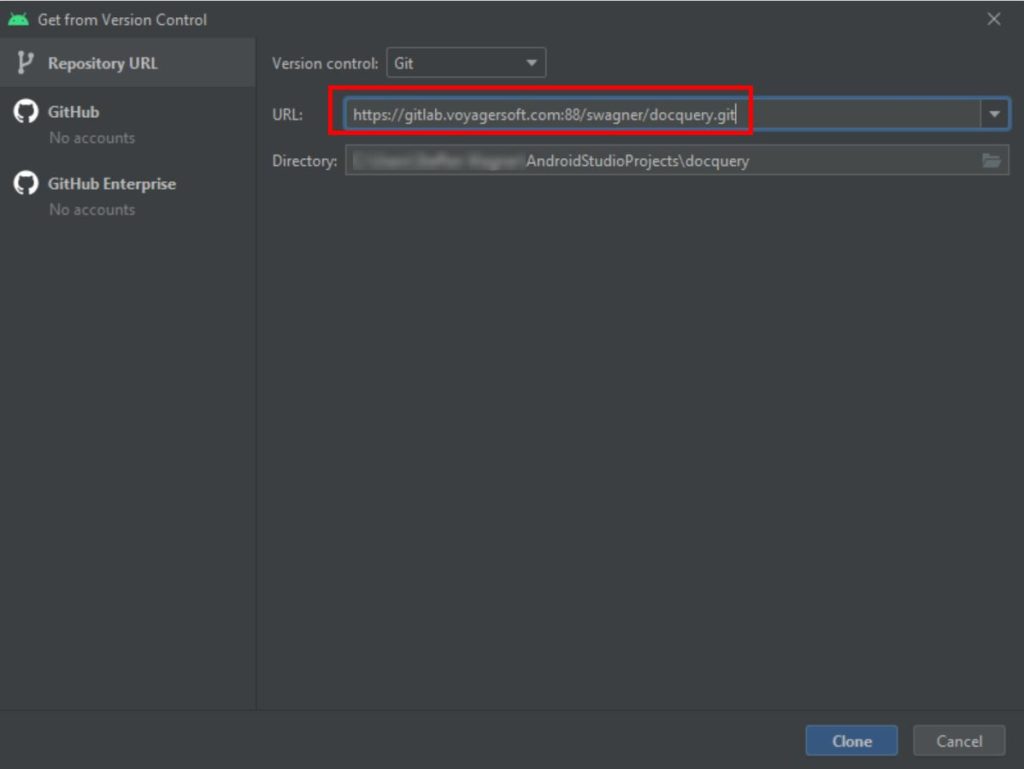Browse for folder in Directory field
1024x769 pixels.
[x=991, y=161]
